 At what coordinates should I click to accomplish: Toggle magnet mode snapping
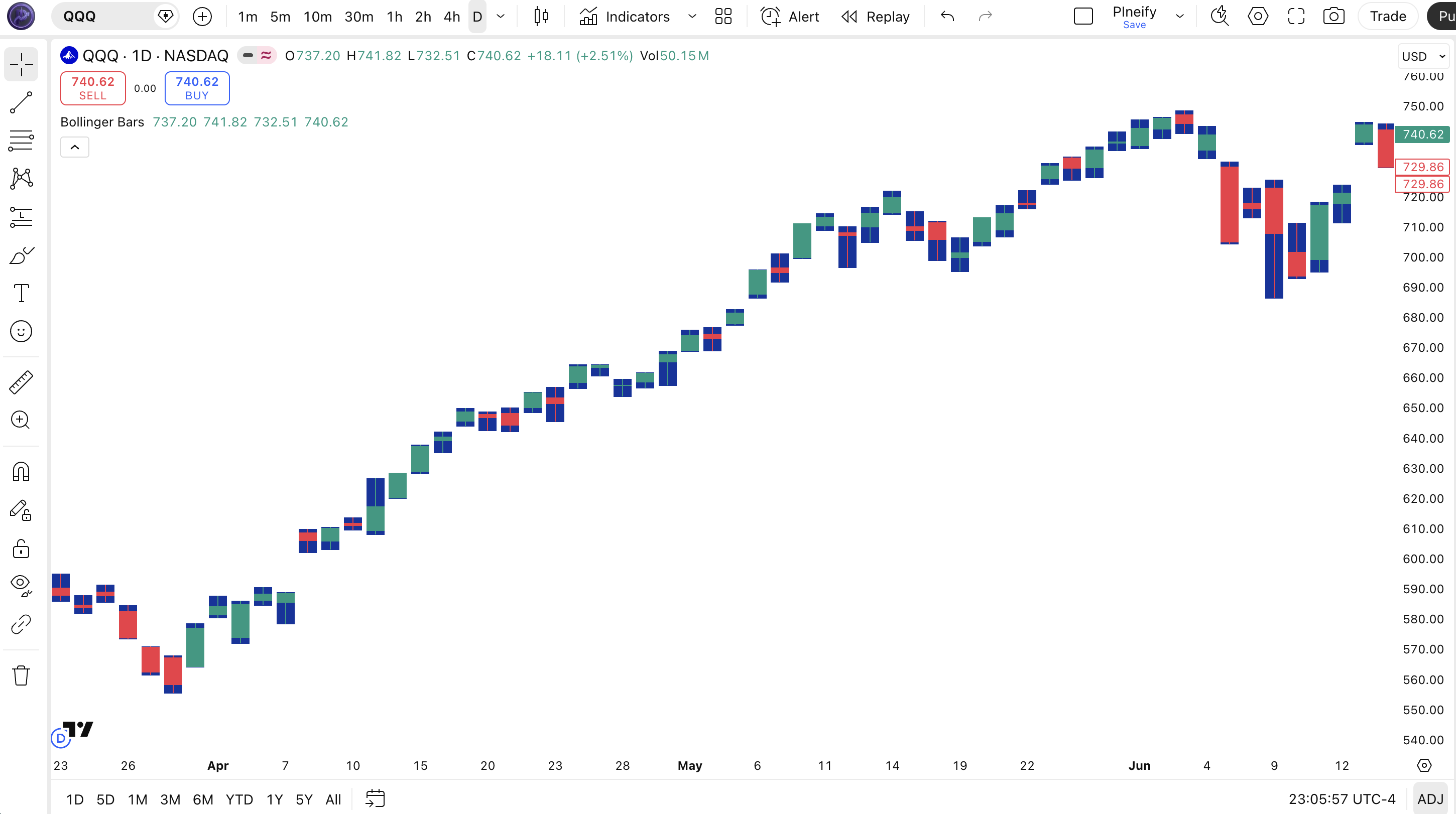[21, 471]
